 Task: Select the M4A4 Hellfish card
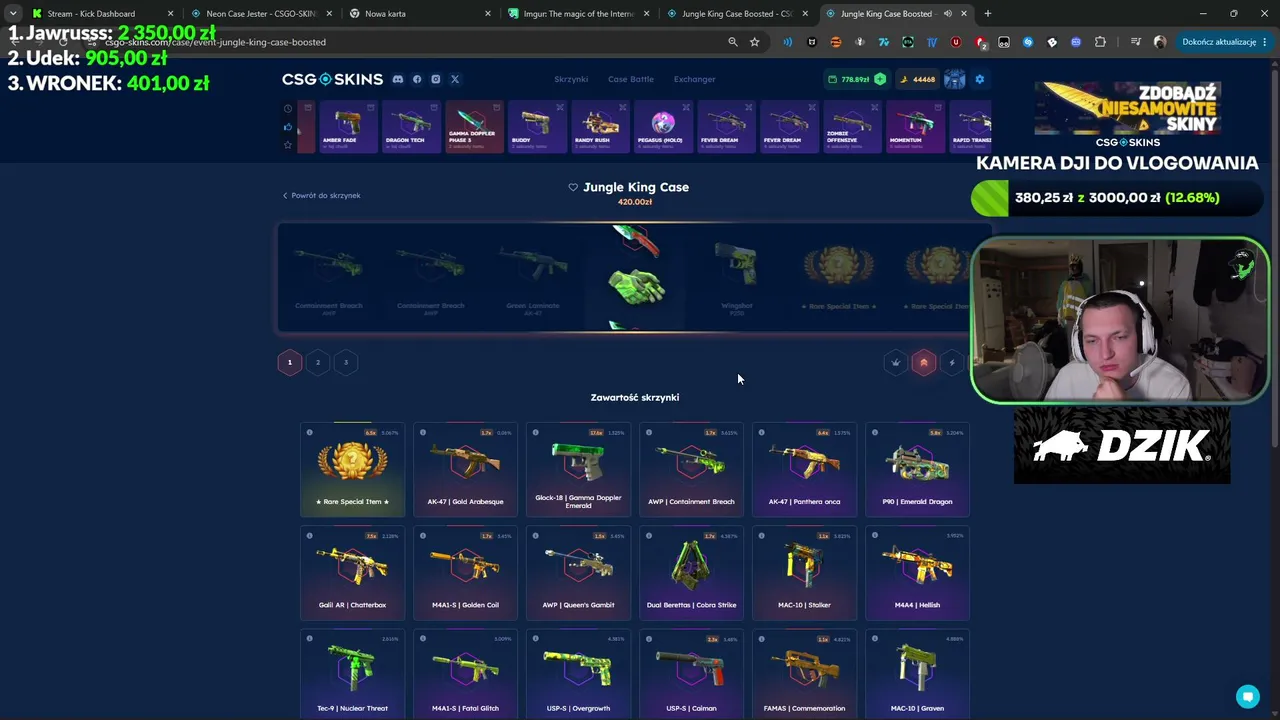(x=917, y=573)
